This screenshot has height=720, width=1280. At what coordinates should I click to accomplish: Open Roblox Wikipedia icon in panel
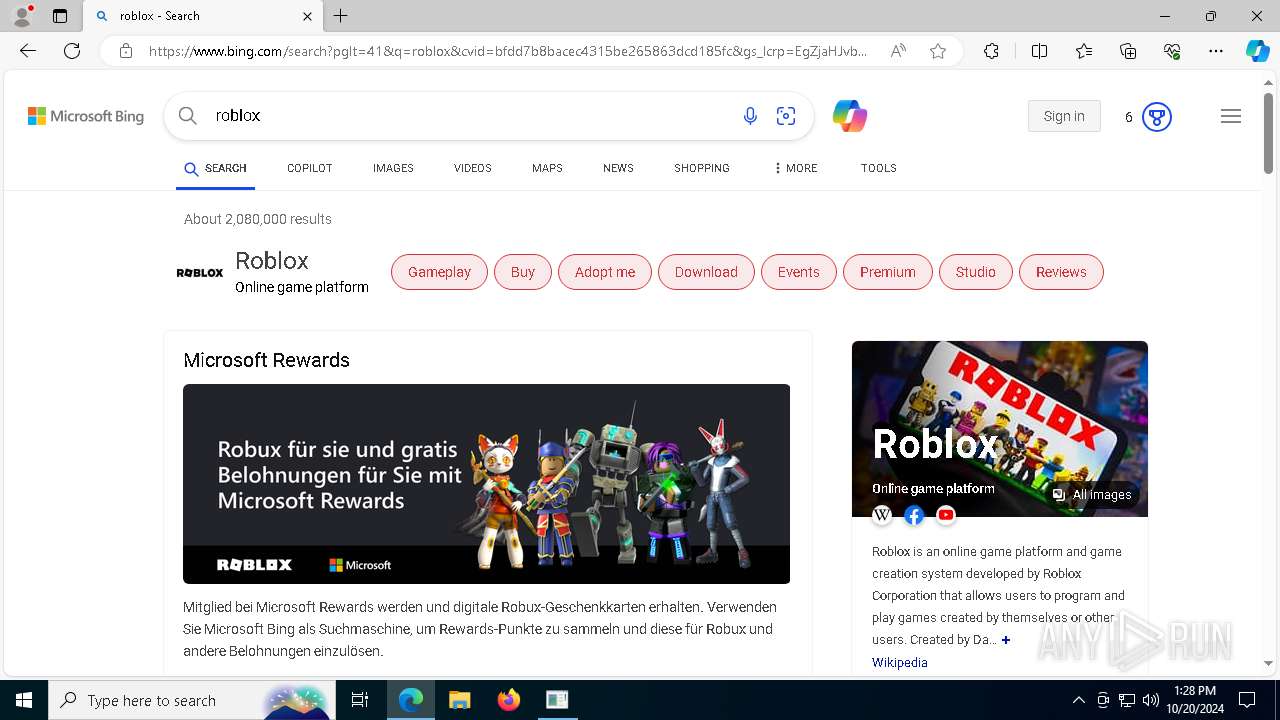[x=882, y=515]
